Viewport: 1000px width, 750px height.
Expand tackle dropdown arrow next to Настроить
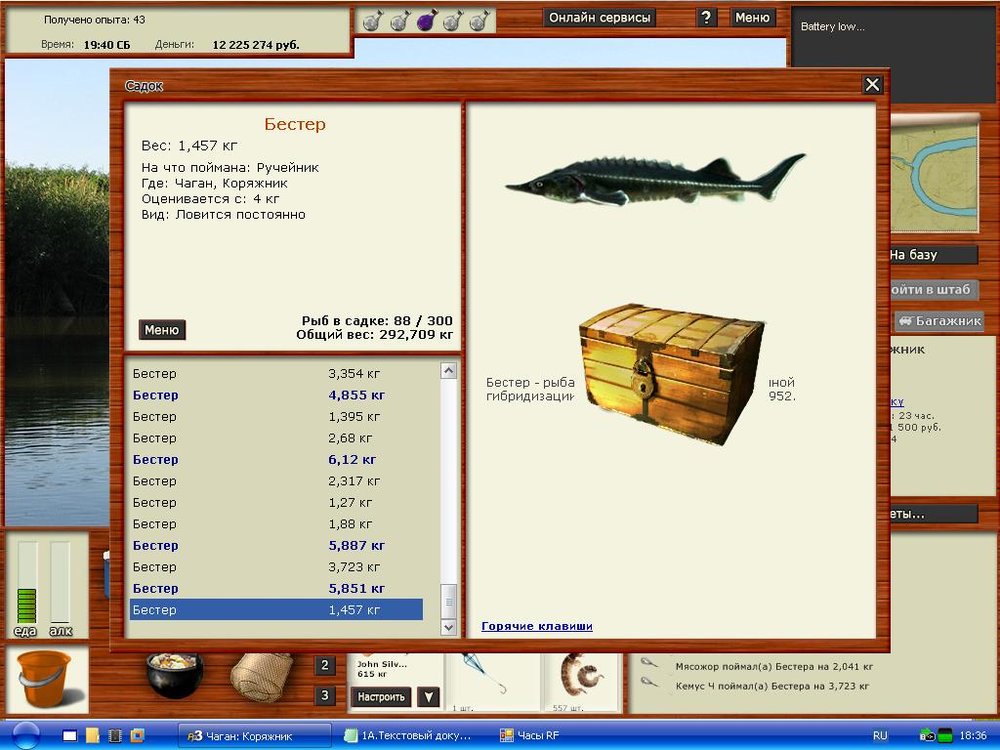(427, 697)
